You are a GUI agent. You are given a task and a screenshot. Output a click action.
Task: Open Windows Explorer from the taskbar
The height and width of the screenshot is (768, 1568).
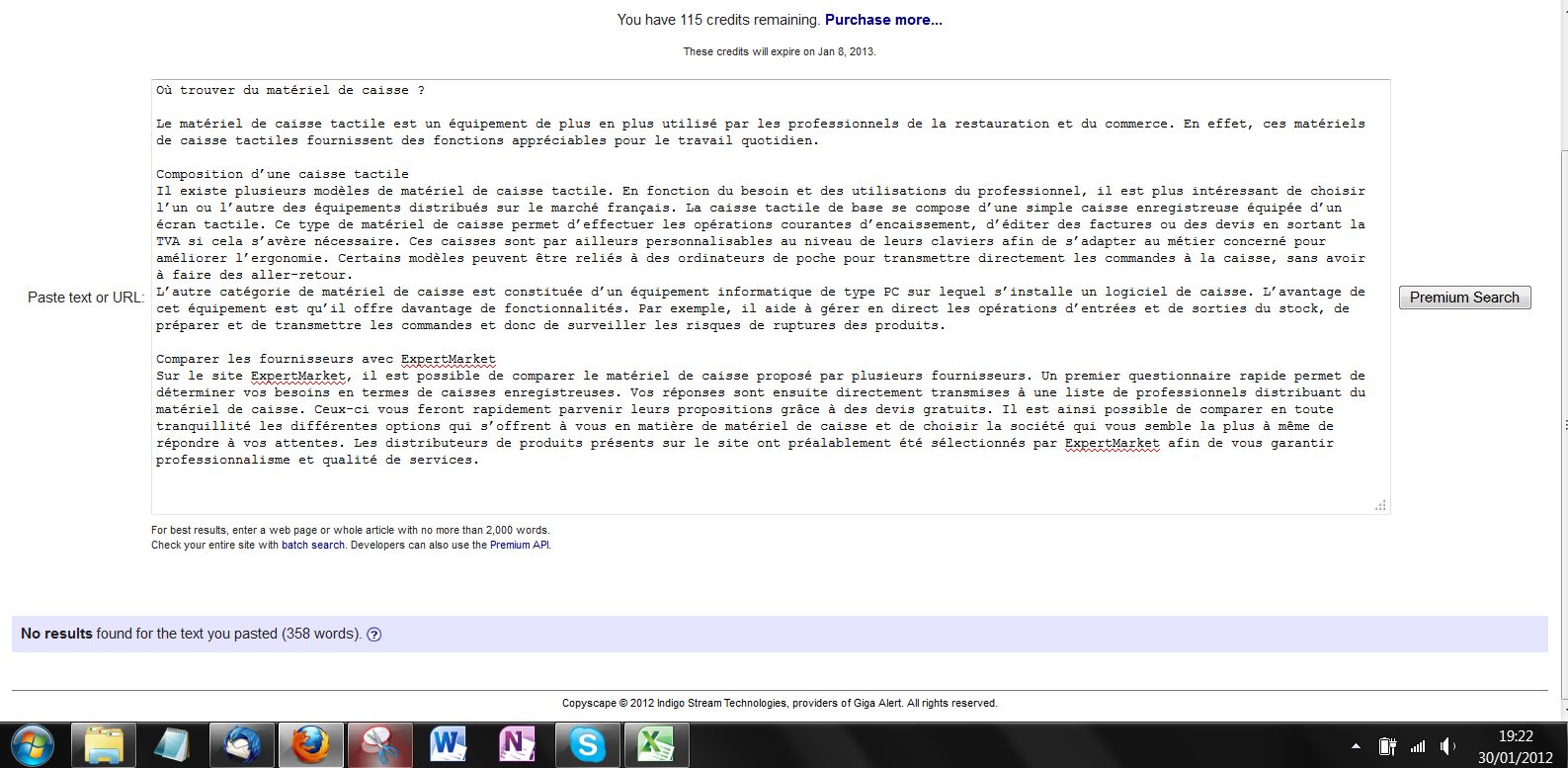click(104, 744)
